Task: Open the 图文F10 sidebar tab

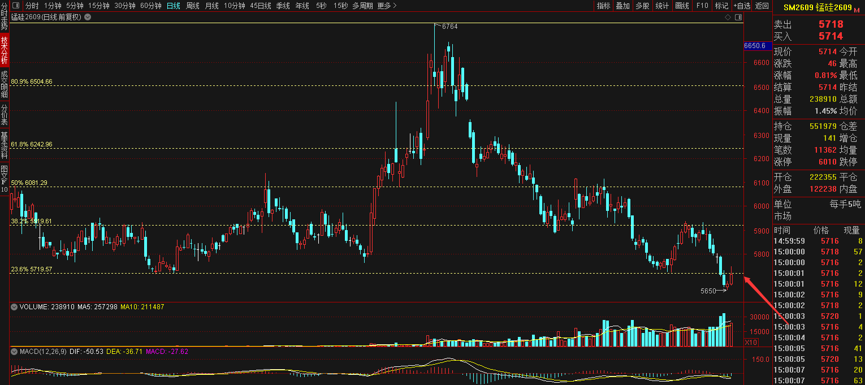Action: [x=4, y=178]
